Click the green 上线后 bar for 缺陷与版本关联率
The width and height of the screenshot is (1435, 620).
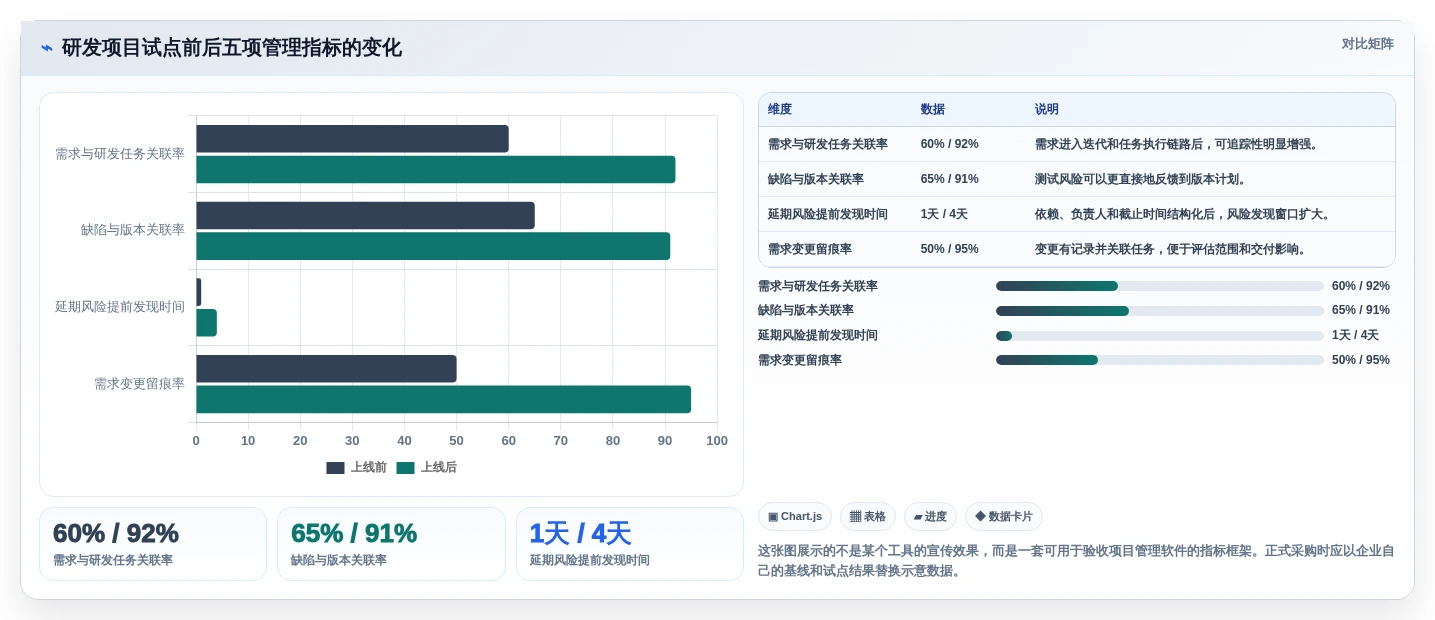point(433,246)
